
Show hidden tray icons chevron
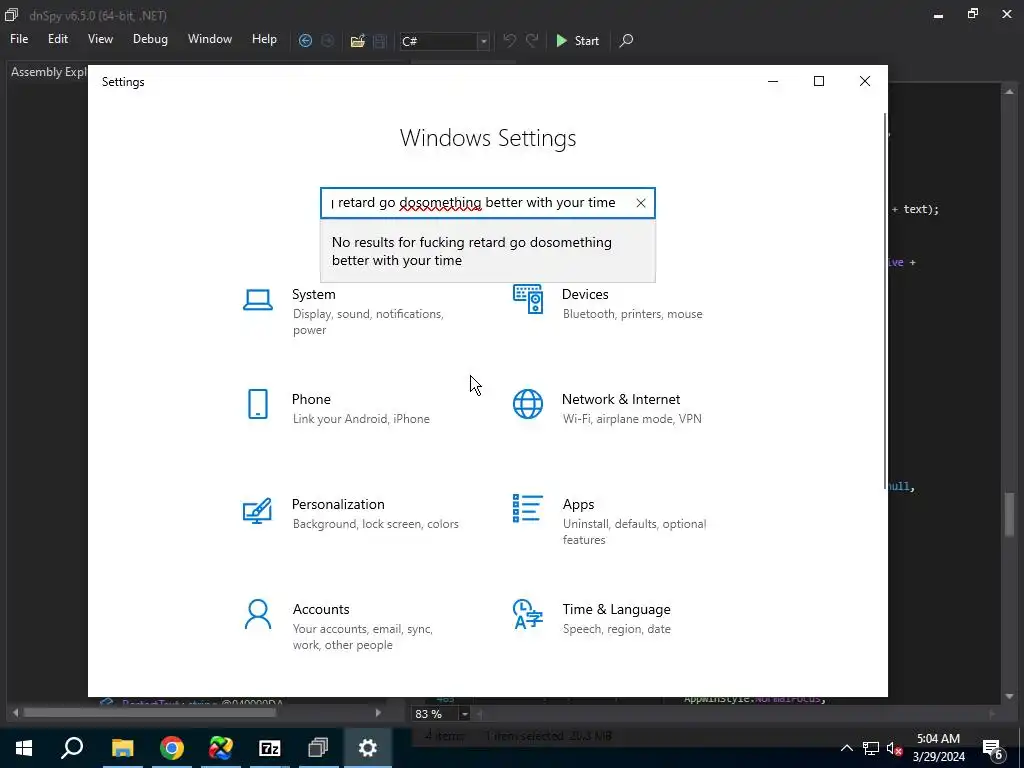[x=846, y=748]
